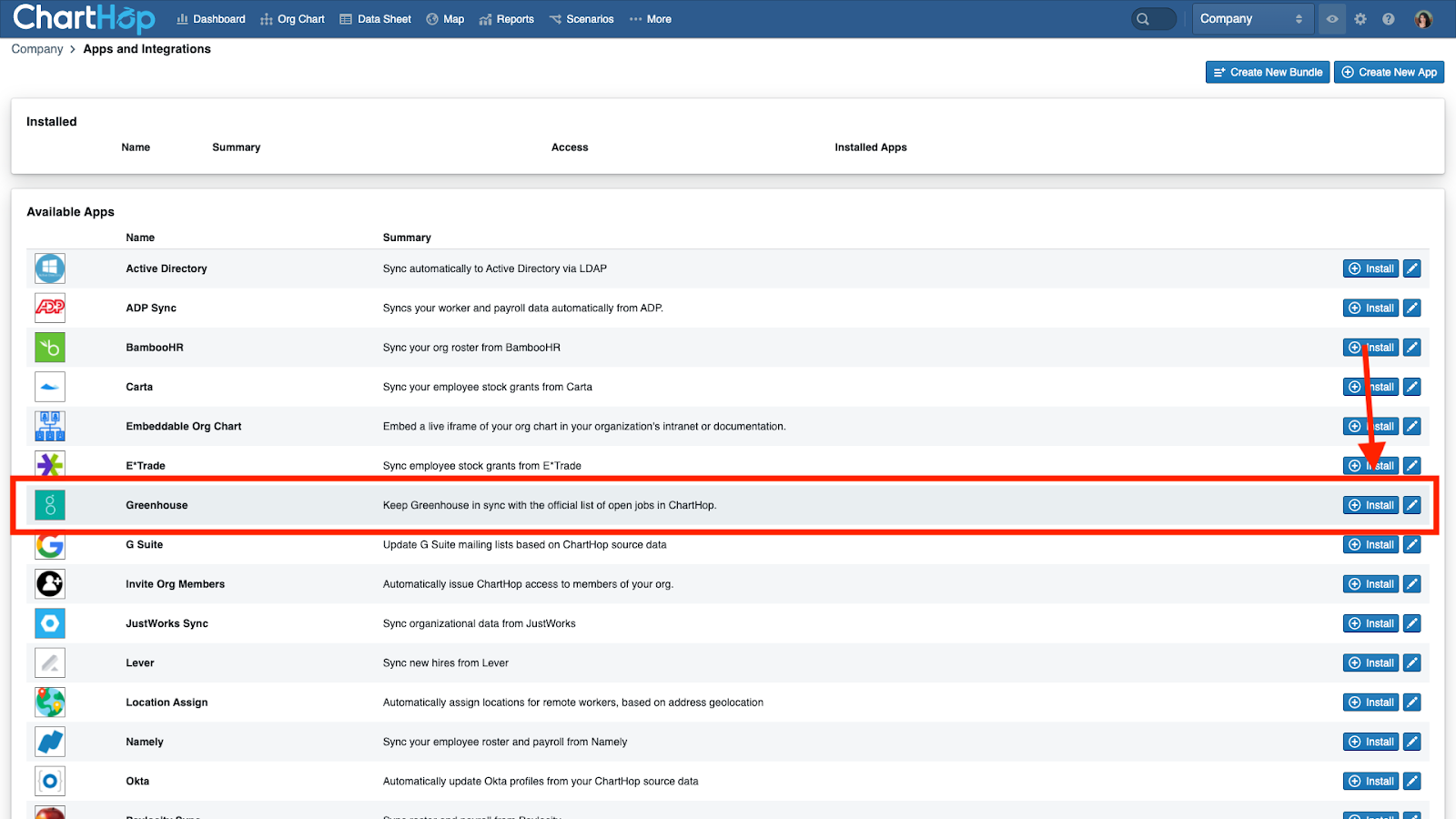Install the G Suite app
This screenshot has width=1456, height=819.
pyautogui.click(x=1370, y=544)
